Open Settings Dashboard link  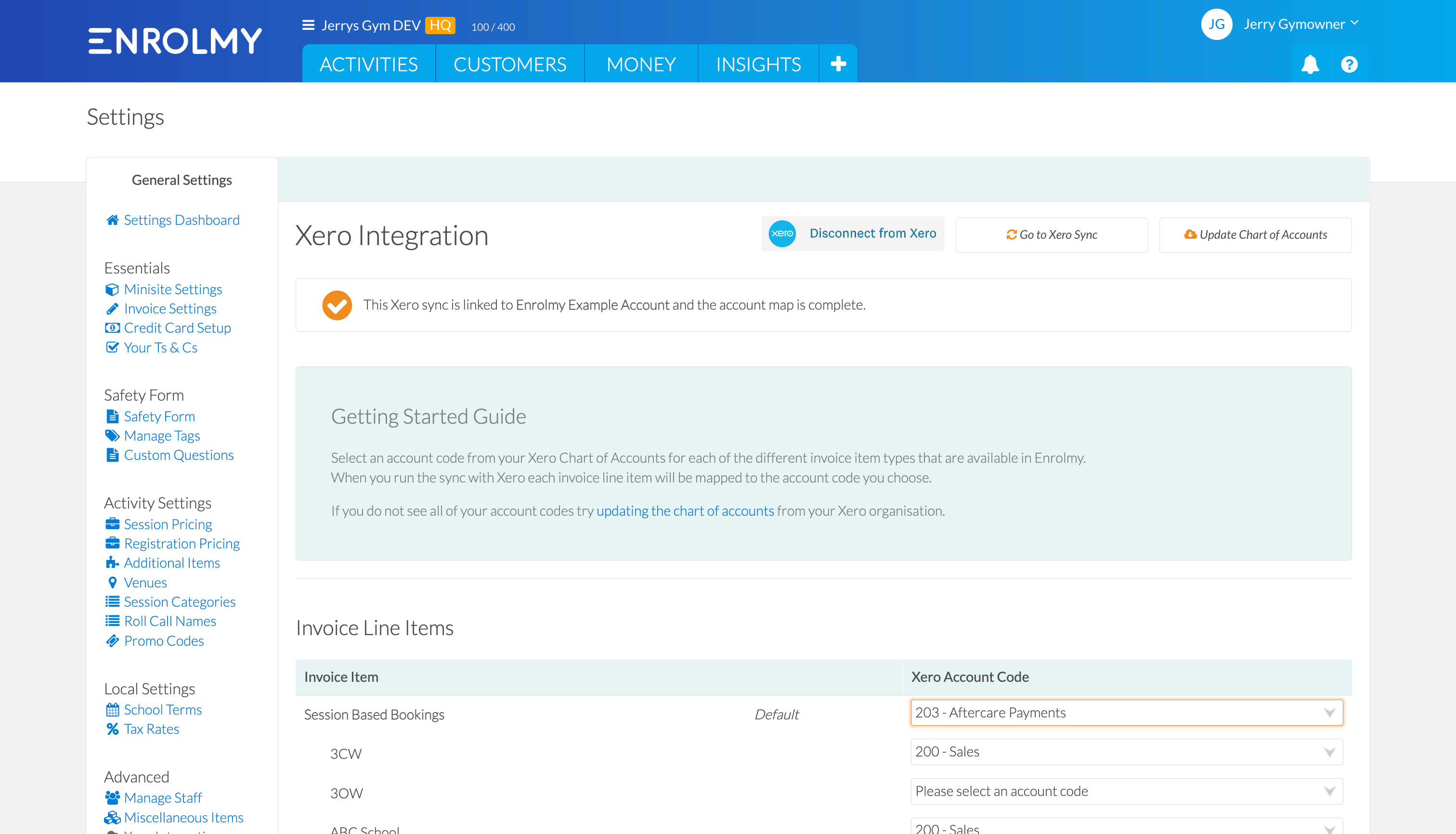pyautogui.click(x=182, y=220)
